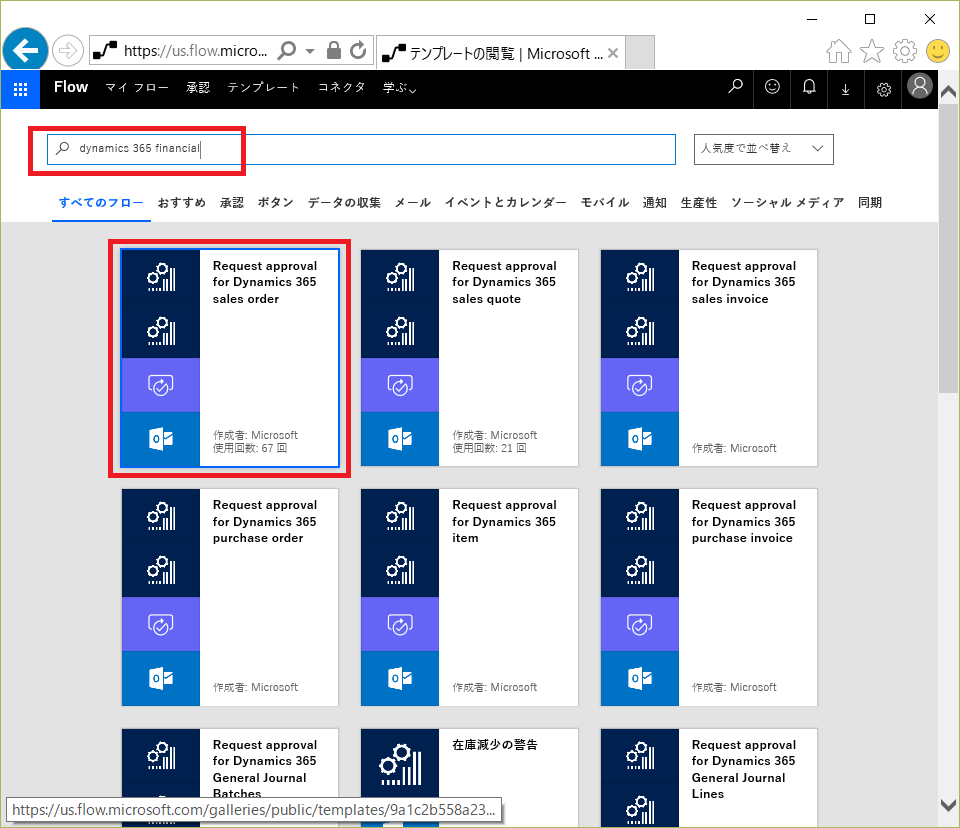Open the browser tools gear icon

click(905, 51)
